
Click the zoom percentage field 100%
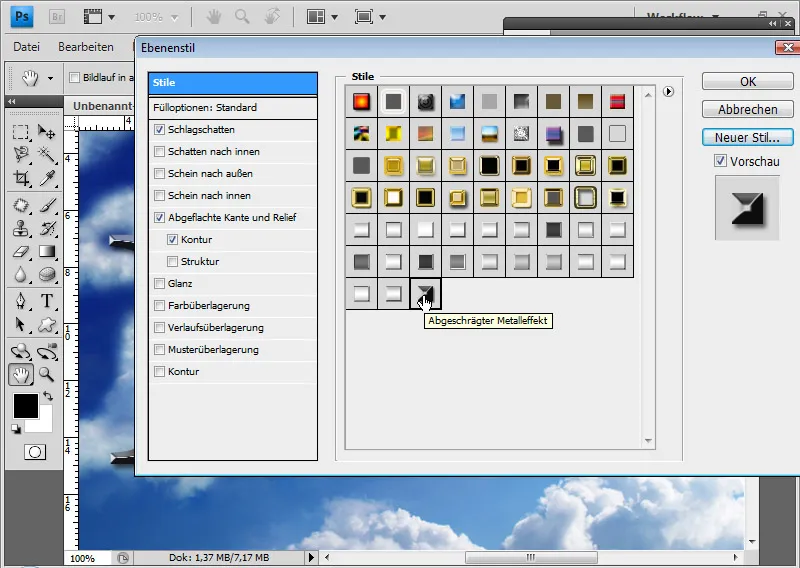click(x=83, y=558)
